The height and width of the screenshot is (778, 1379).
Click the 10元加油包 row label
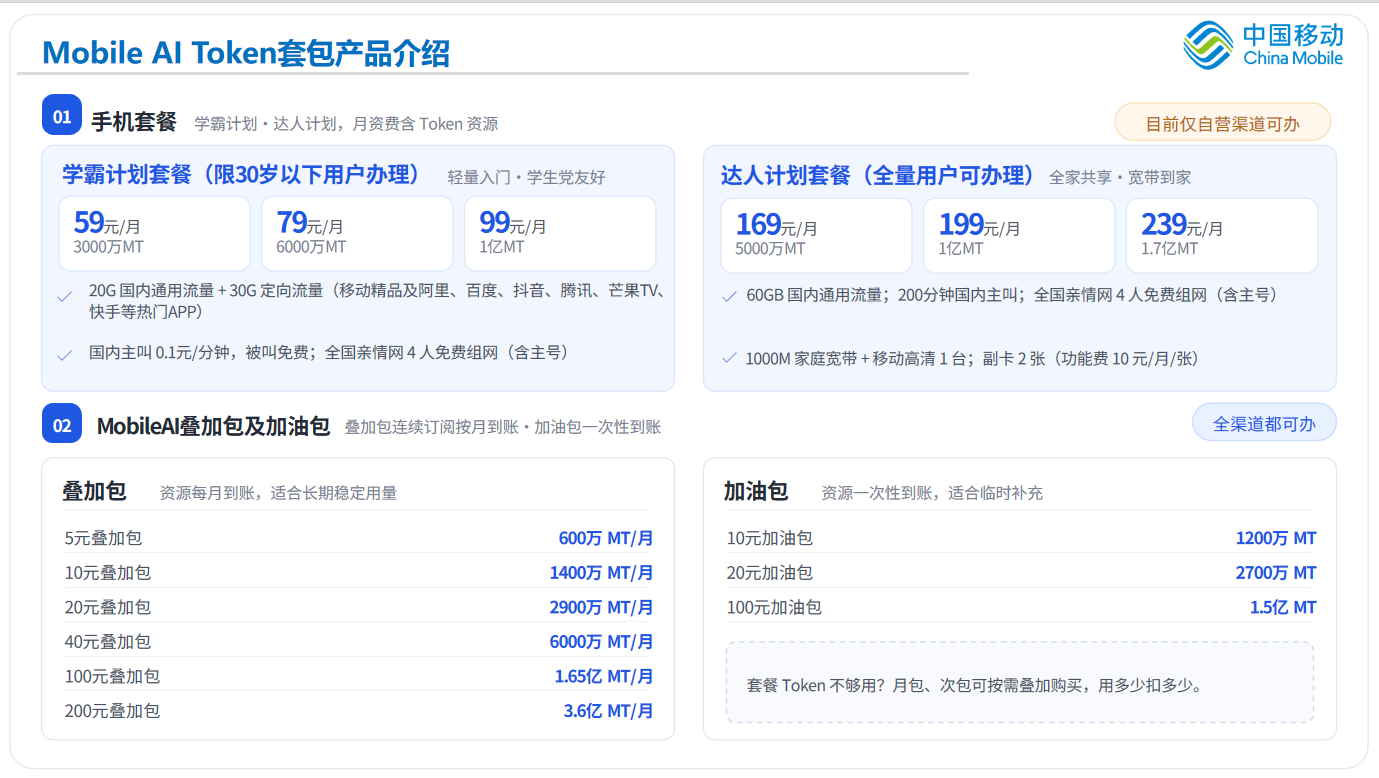tap(770, 538)
